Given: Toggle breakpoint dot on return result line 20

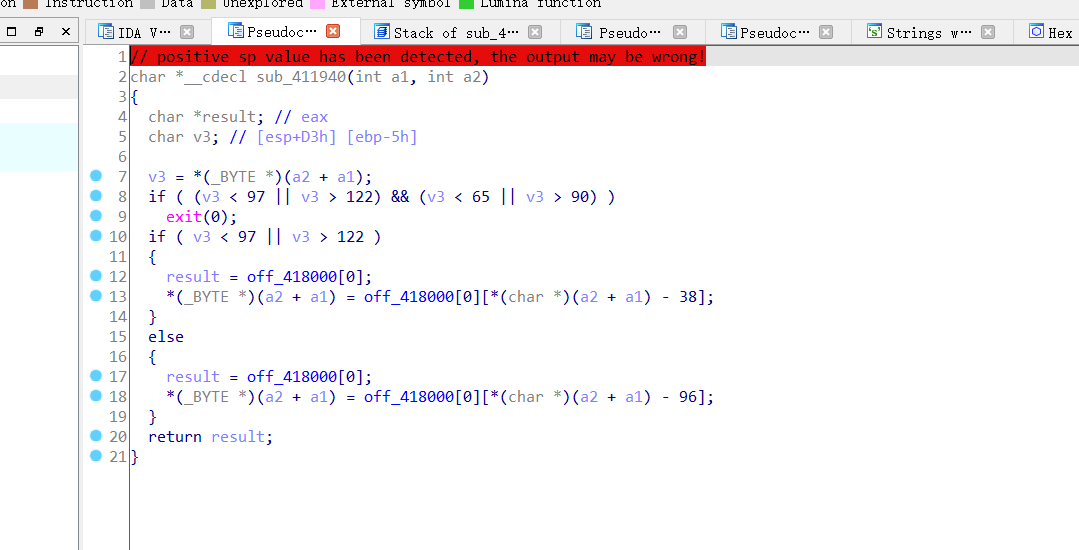Looking at the screenshot, I should (96, 436).
